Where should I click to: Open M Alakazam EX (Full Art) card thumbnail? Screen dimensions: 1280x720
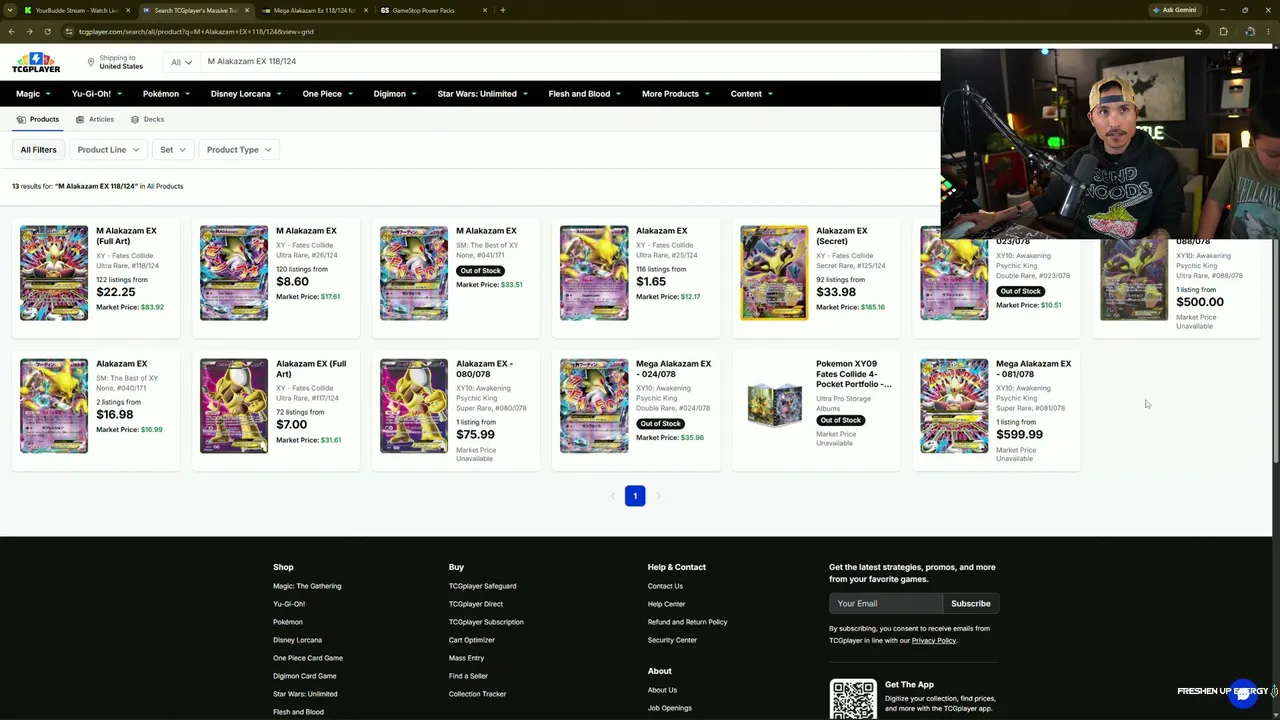point(54,273)
